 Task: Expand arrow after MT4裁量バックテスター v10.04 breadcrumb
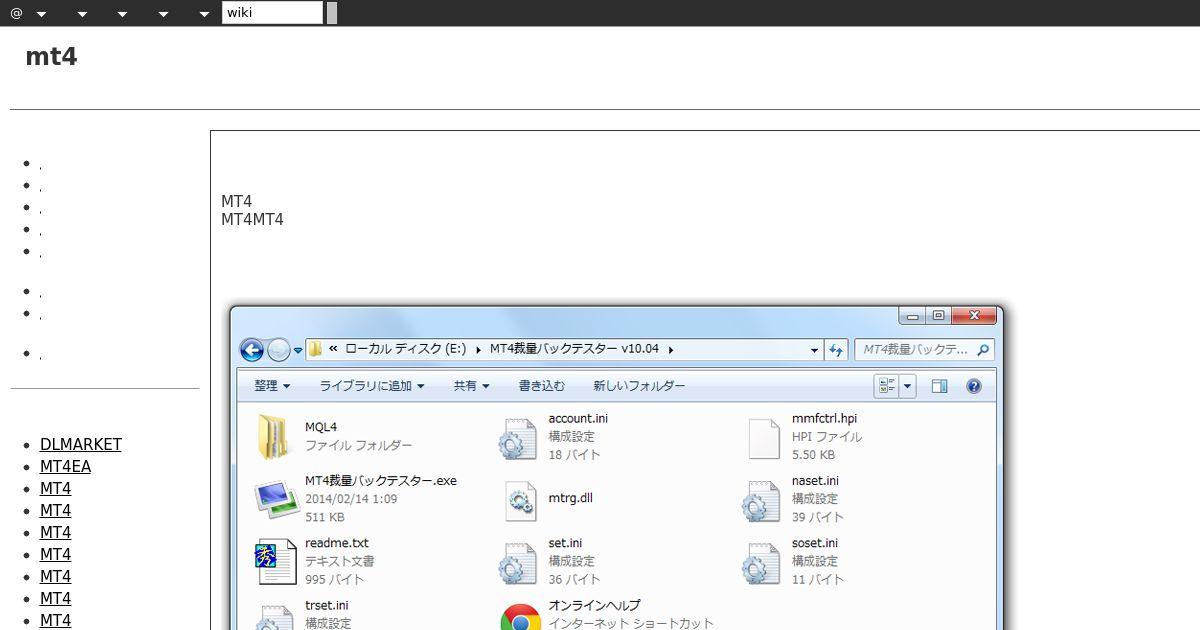point(670,350)
